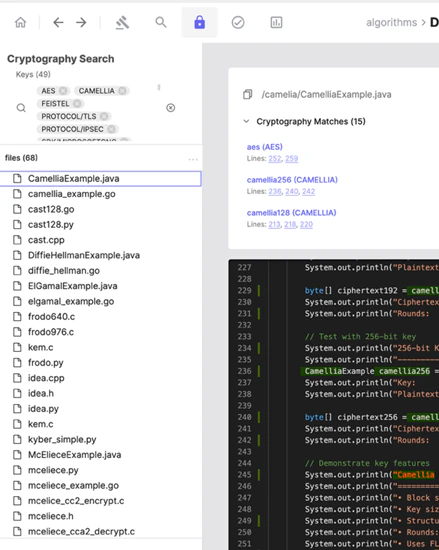Jump to line 252
Image resolution: width=439 pixels, height=550 pixels.
[275, 159]
